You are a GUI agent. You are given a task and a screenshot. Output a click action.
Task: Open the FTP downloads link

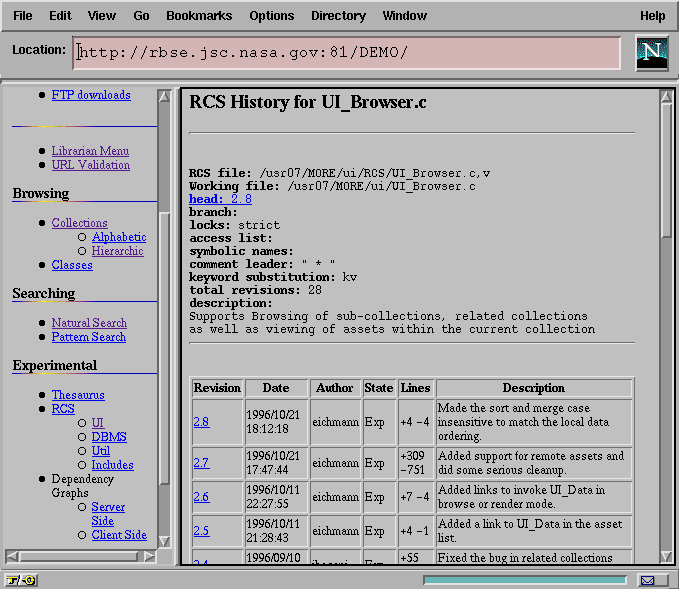click(91, 95)
